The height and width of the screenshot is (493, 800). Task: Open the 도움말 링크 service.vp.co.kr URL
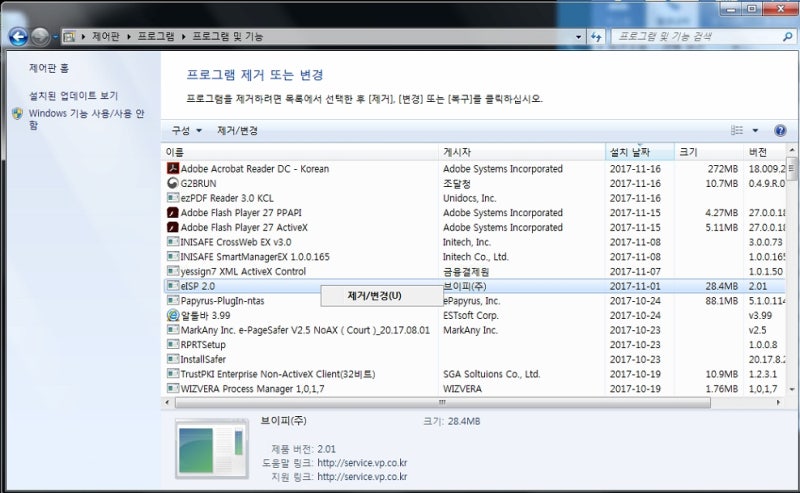[x=362, y=463]
